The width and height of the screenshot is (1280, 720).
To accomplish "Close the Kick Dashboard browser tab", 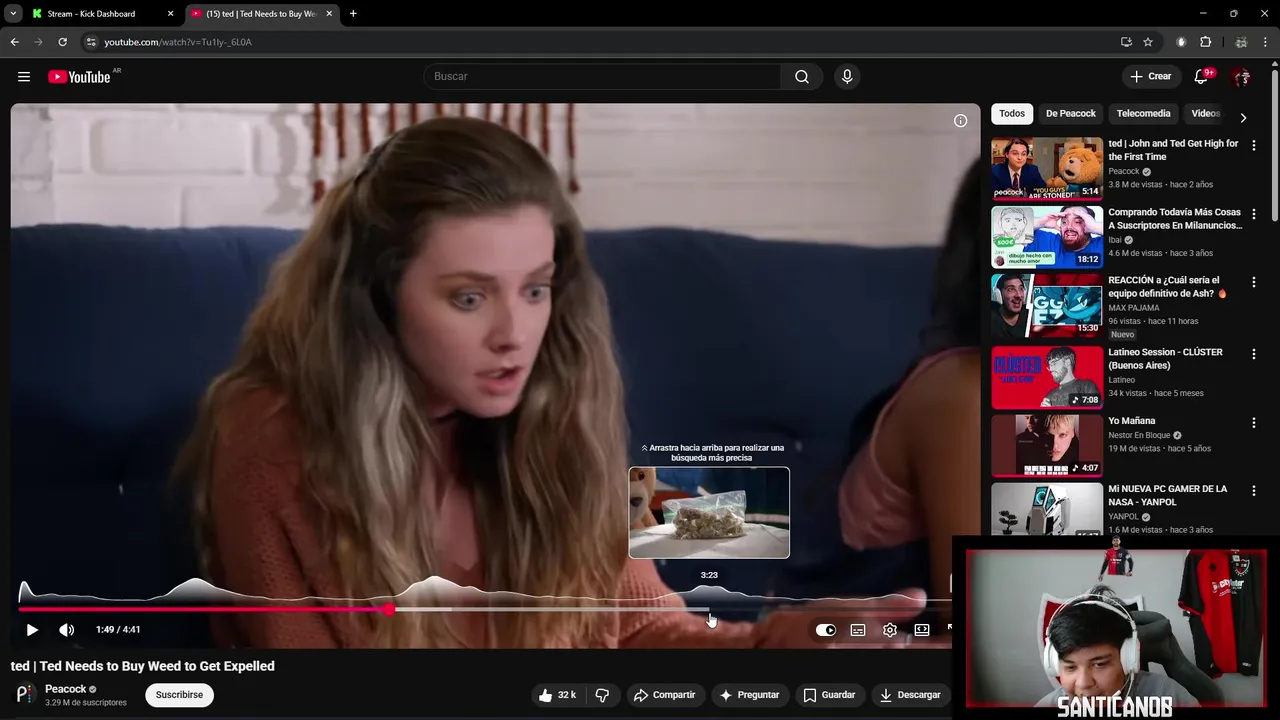I will point(170,14).
